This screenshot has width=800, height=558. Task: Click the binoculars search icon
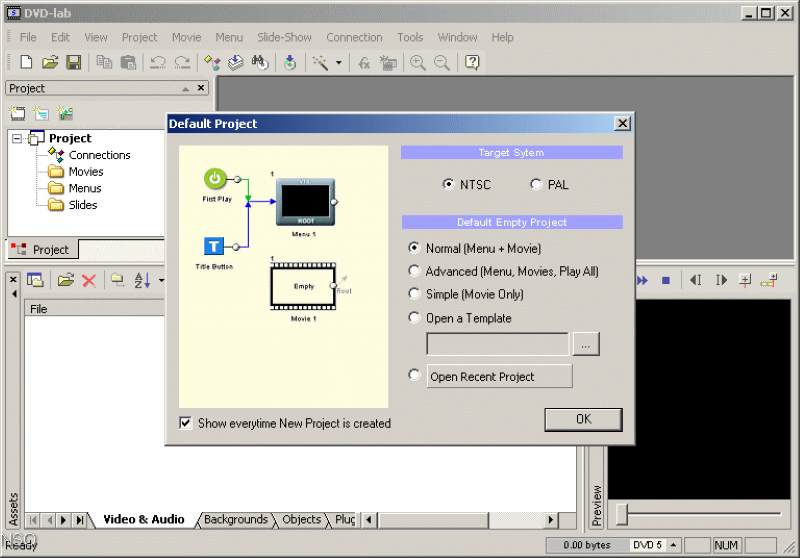[260, 62]
